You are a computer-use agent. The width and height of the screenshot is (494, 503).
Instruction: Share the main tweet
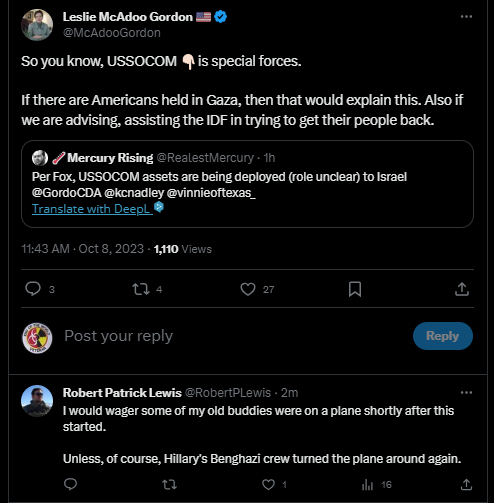pos(462,289)
